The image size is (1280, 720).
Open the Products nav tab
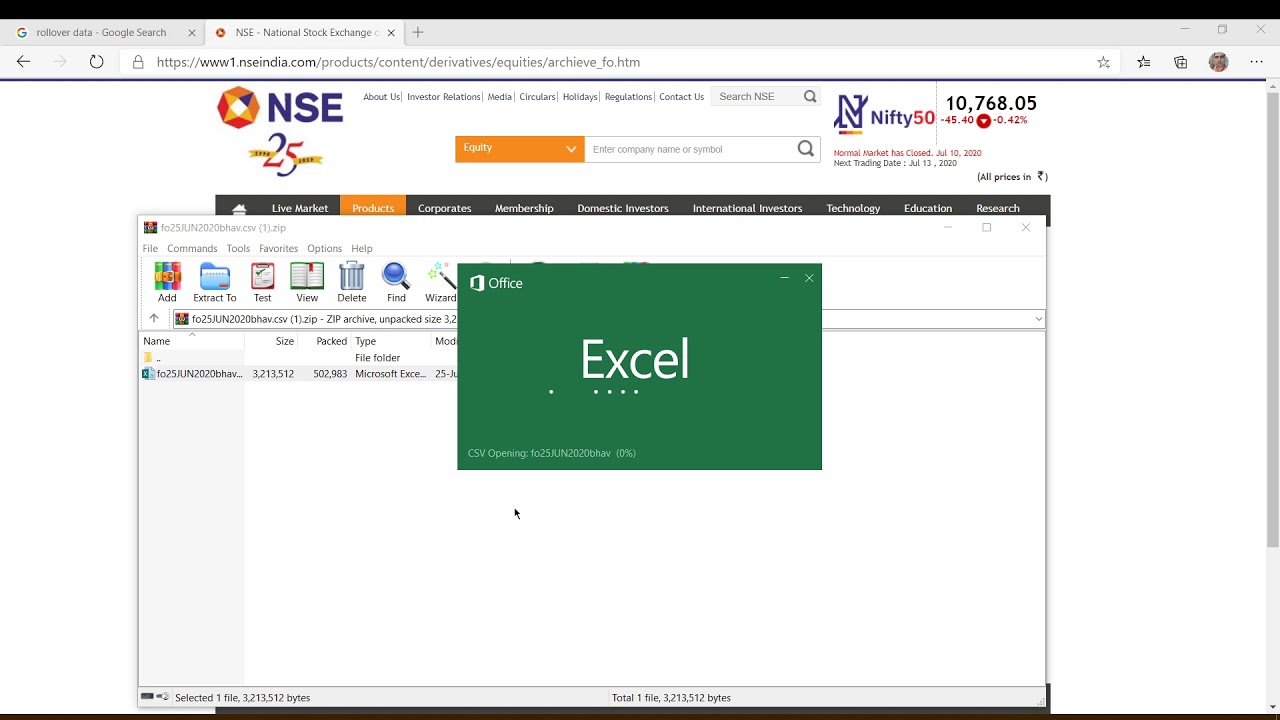[373, 208]
